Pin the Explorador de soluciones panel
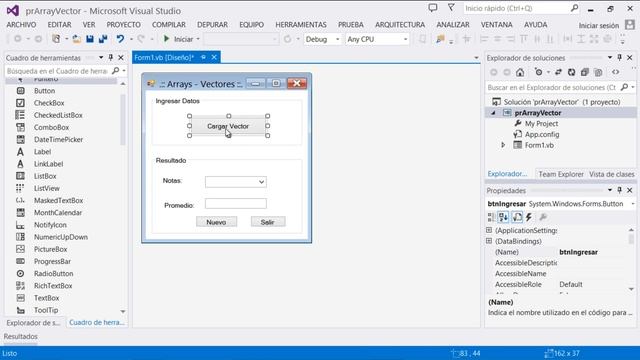 (x=620, y=58)
